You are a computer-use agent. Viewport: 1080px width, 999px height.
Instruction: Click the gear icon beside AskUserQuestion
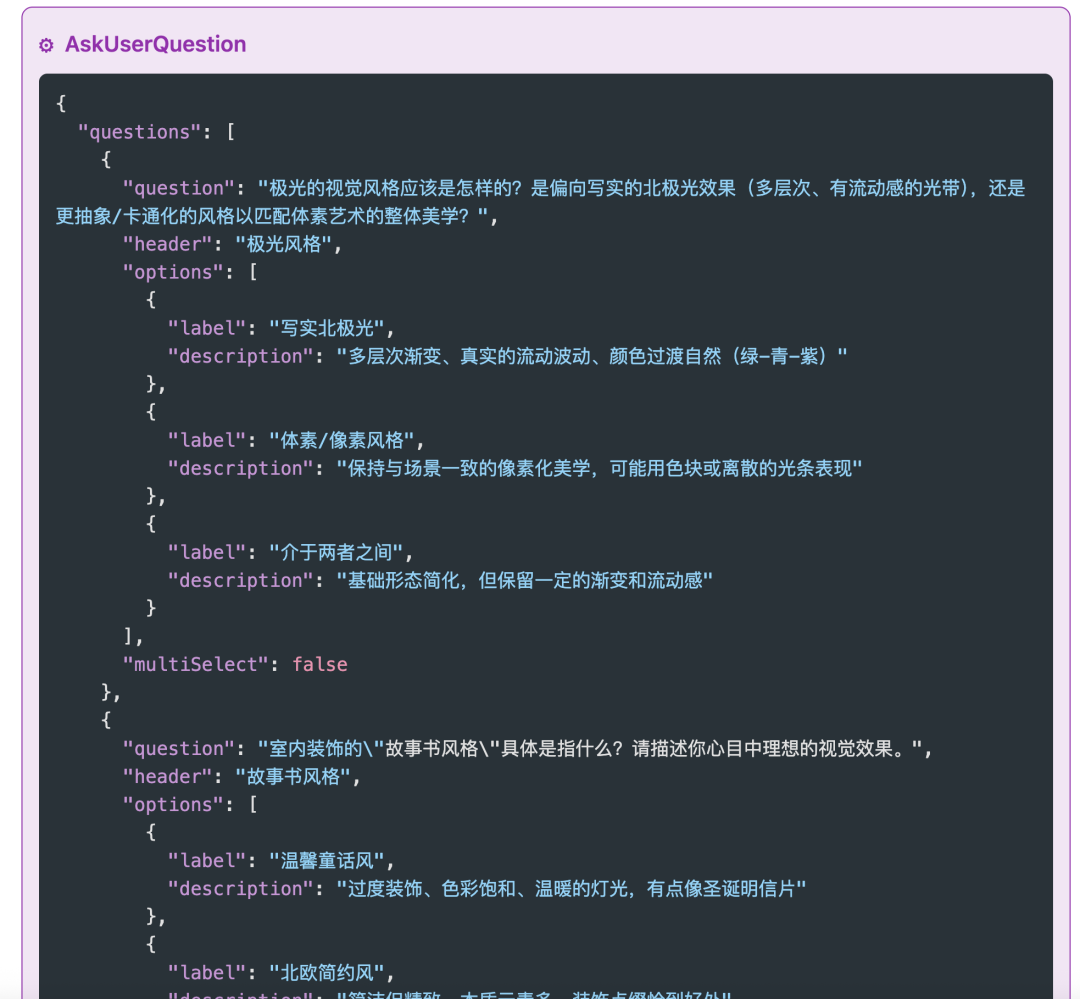pos(46,45)
